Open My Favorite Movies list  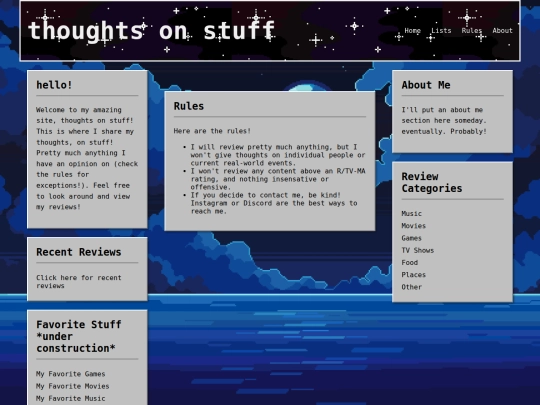(x=73, y=386)
